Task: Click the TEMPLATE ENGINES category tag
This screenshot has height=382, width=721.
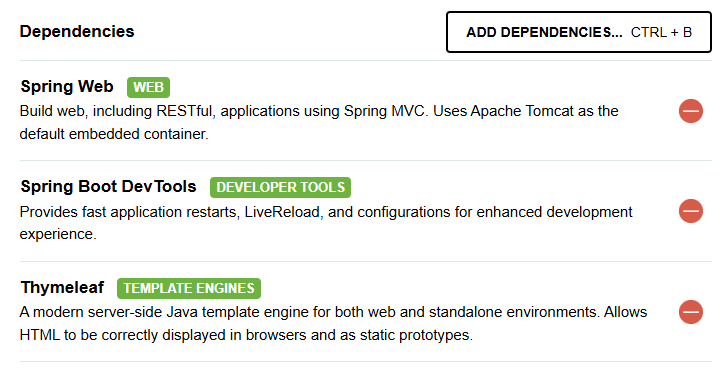Action: 189,288
